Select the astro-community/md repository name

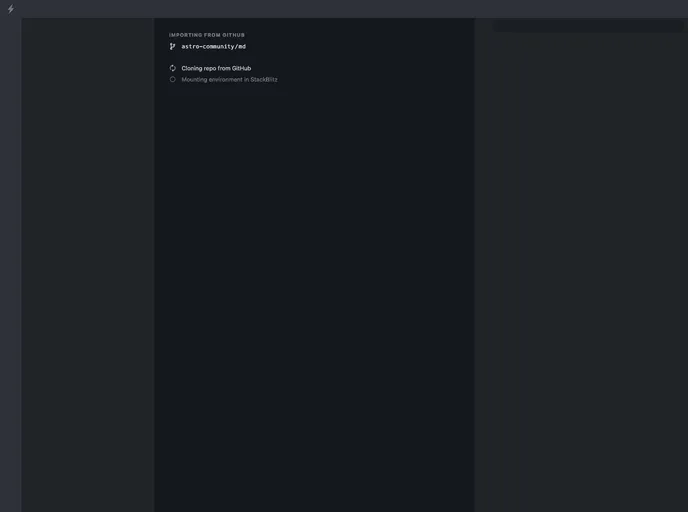click(x=214, y=47)
